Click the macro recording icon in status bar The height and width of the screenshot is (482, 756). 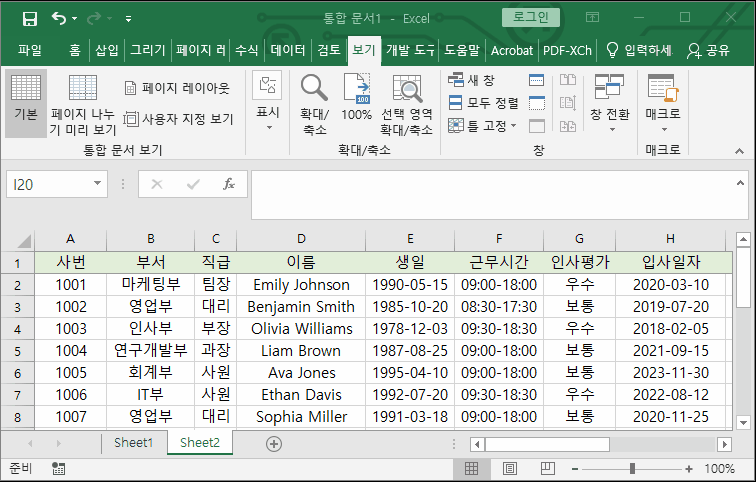point(58,469)
